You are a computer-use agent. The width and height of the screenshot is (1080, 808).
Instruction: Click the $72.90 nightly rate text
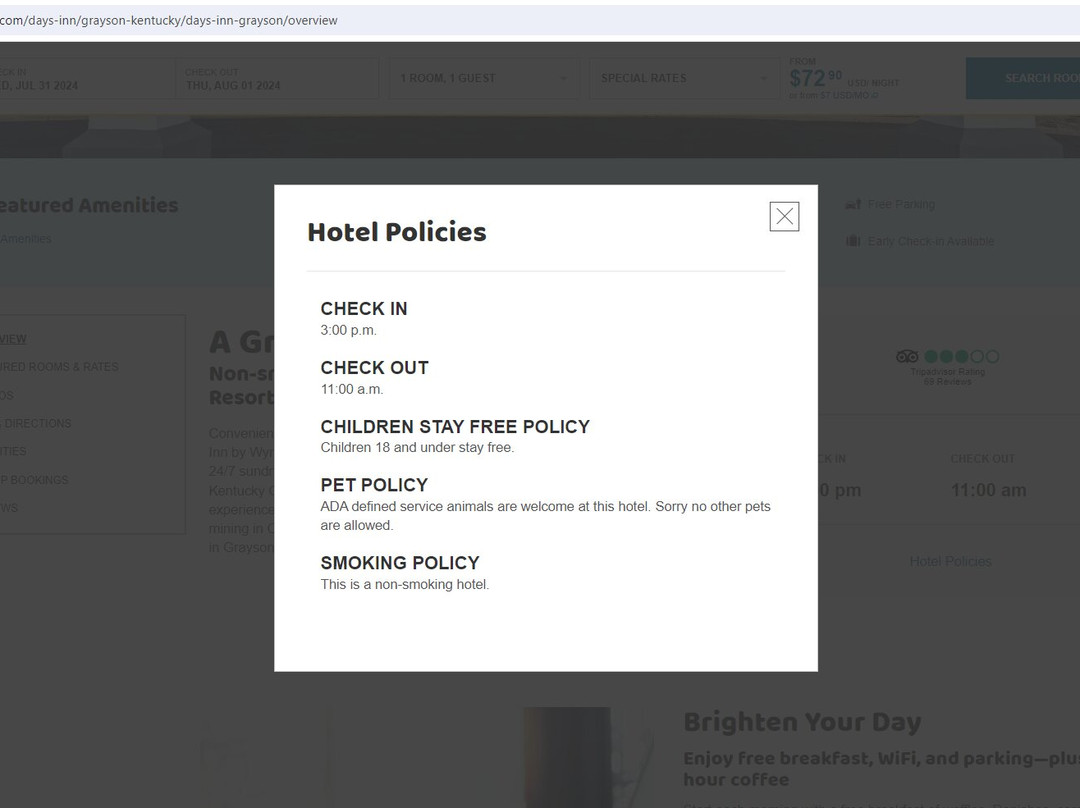[818, 74]
